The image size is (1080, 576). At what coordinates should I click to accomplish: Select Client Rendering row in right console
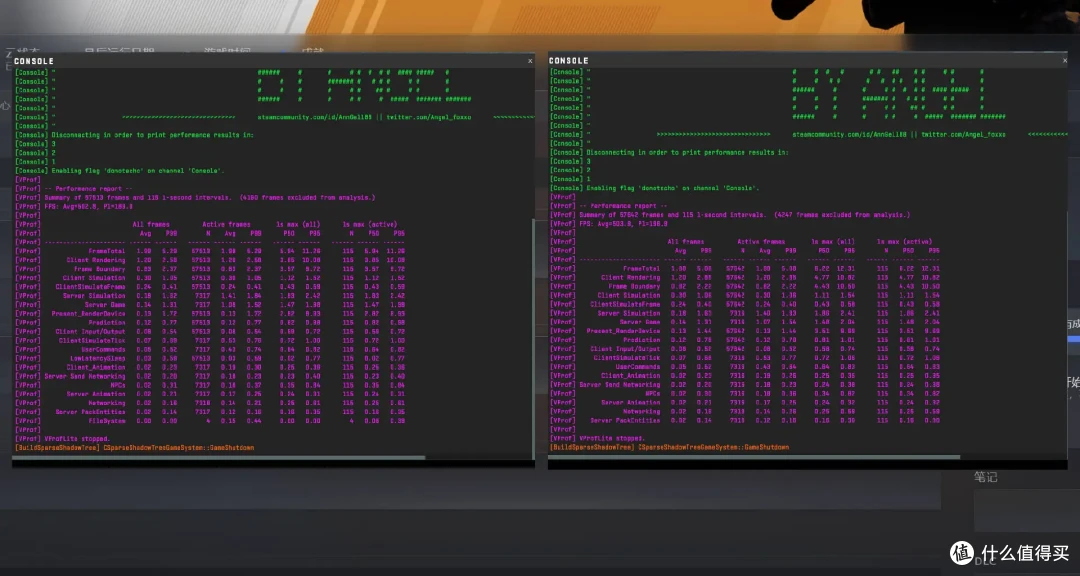[x=745, y=278]
